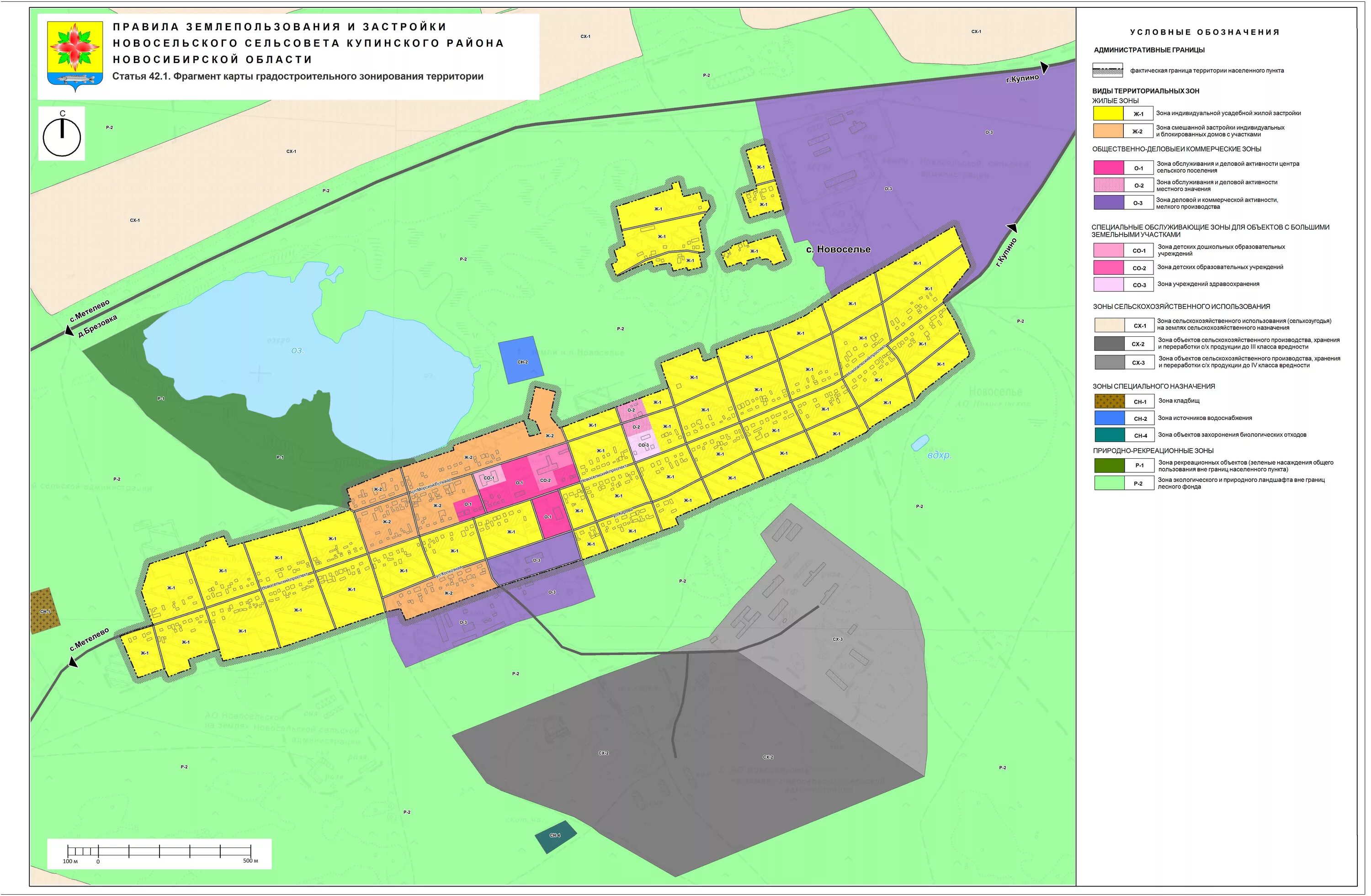Click 'НОВОСИБИРСКОЙ ОБЛАСТИ' title line
Image resolution: width=1371 pixels, height=896 pixels.
212,59
